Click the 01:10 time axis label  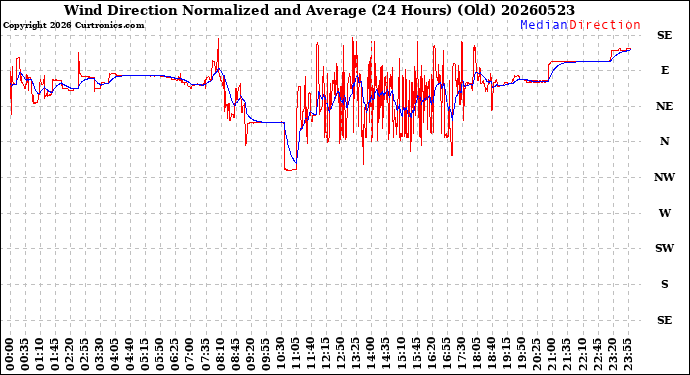click(x=40, y=354)
